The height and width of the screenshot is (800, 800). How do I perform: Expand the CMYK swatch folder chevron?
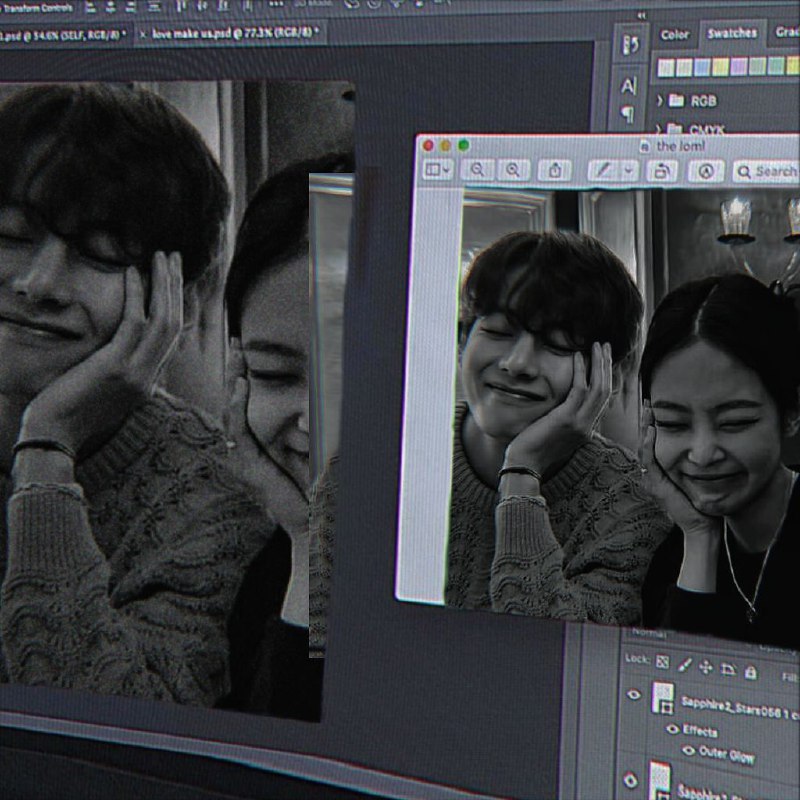(x=659, y=128)
